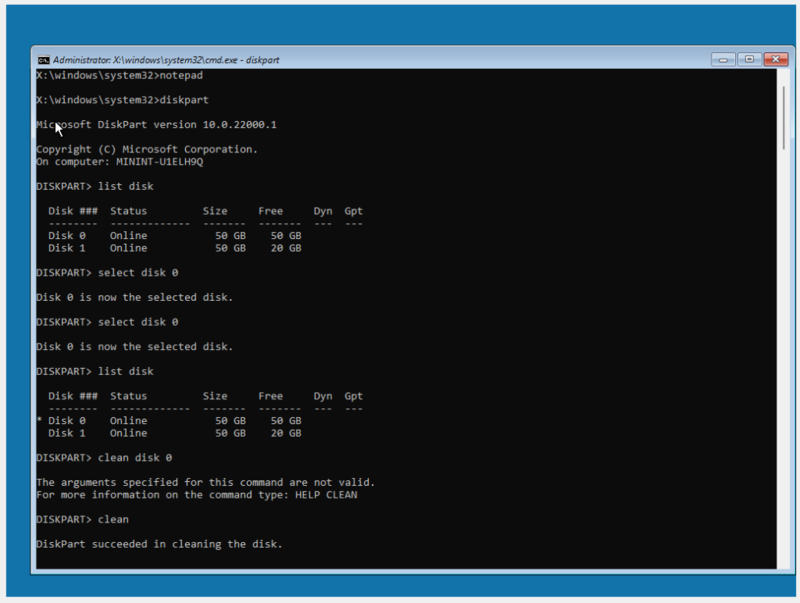Click the second 'Disk 0 is now the selected disk.' message

(x=135, y=347)
